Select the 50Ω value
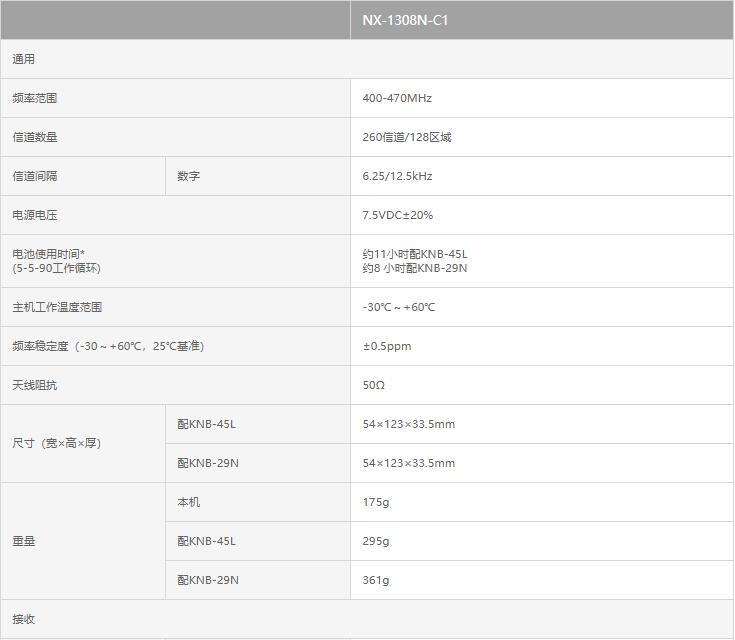 tap(374, 385)
